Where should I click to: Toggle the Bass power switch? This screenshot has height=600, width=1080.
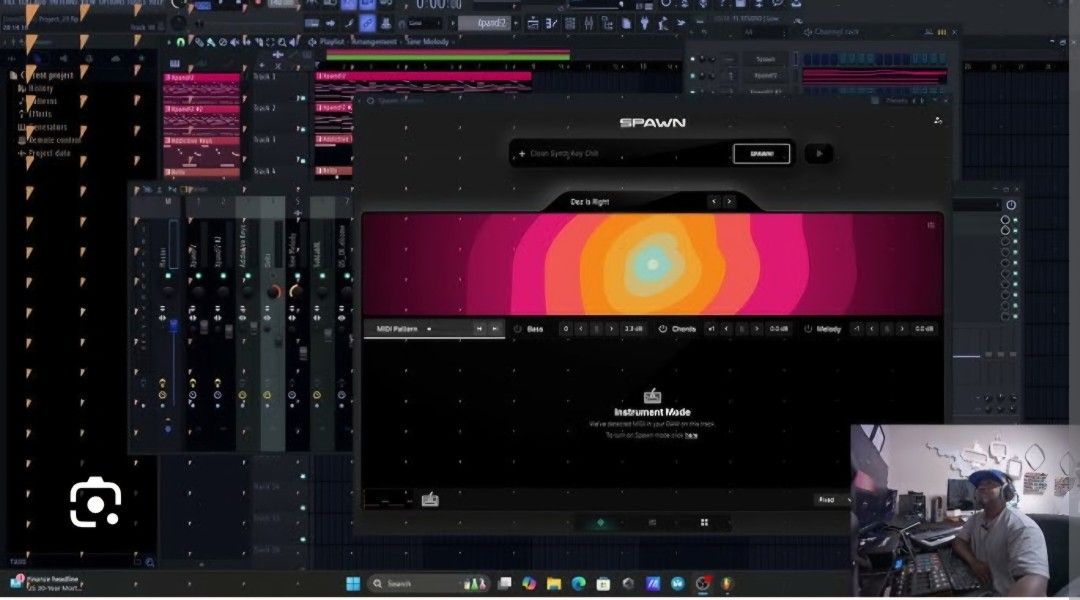click(x=518, y=329)
